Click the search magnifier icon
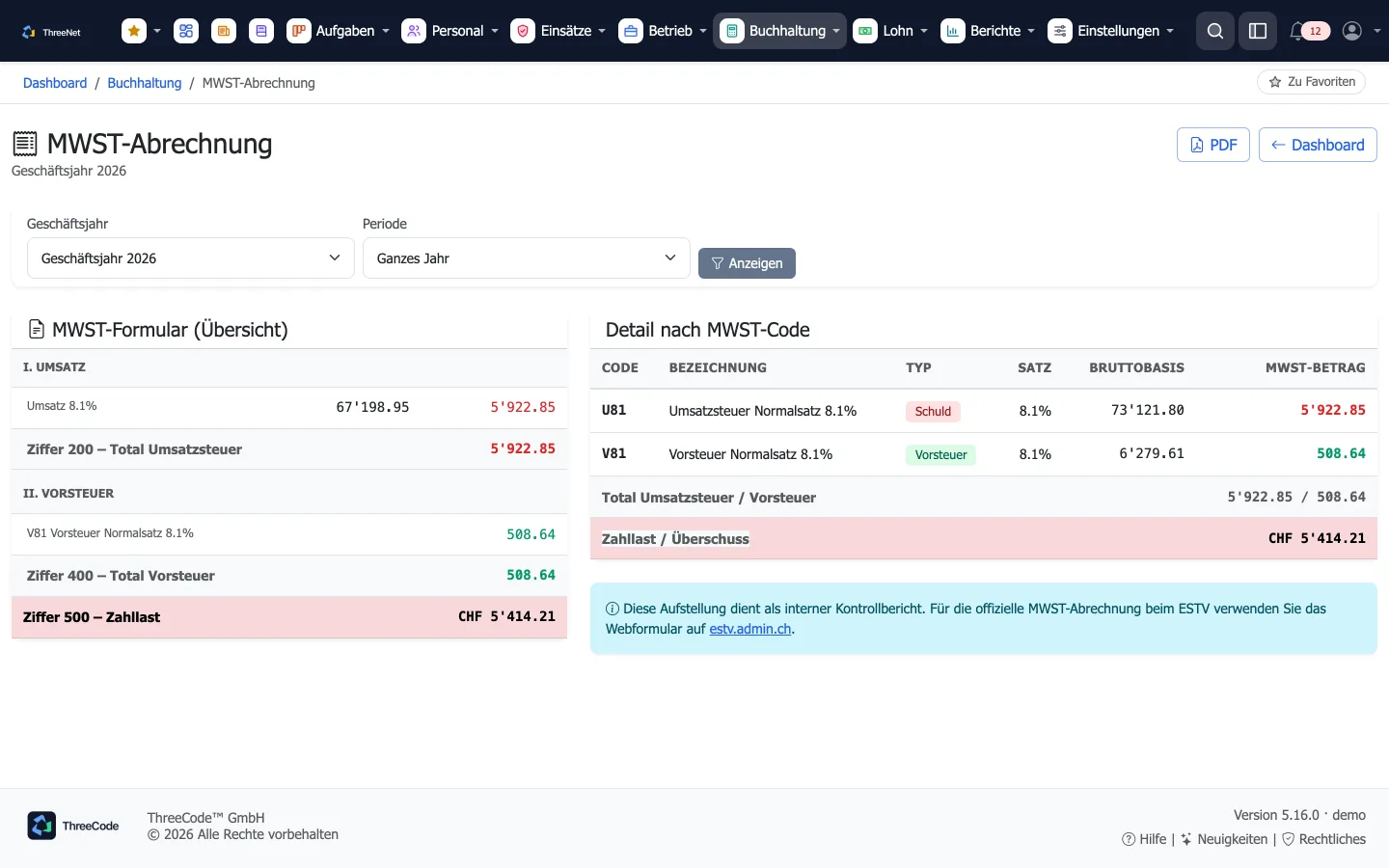 1215,31
